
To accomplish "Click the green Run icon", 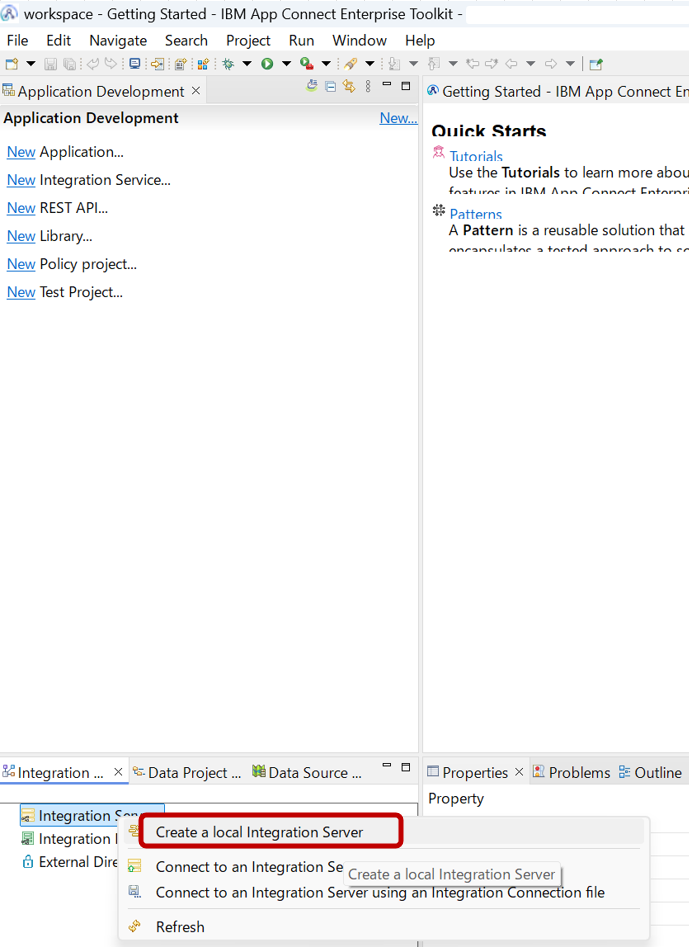I will (x=267, y=63).
